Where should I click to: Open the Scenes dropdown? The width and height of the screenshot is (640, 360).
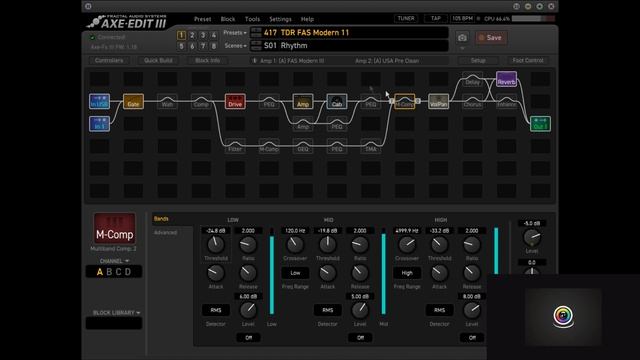click(x=236, y=46)
